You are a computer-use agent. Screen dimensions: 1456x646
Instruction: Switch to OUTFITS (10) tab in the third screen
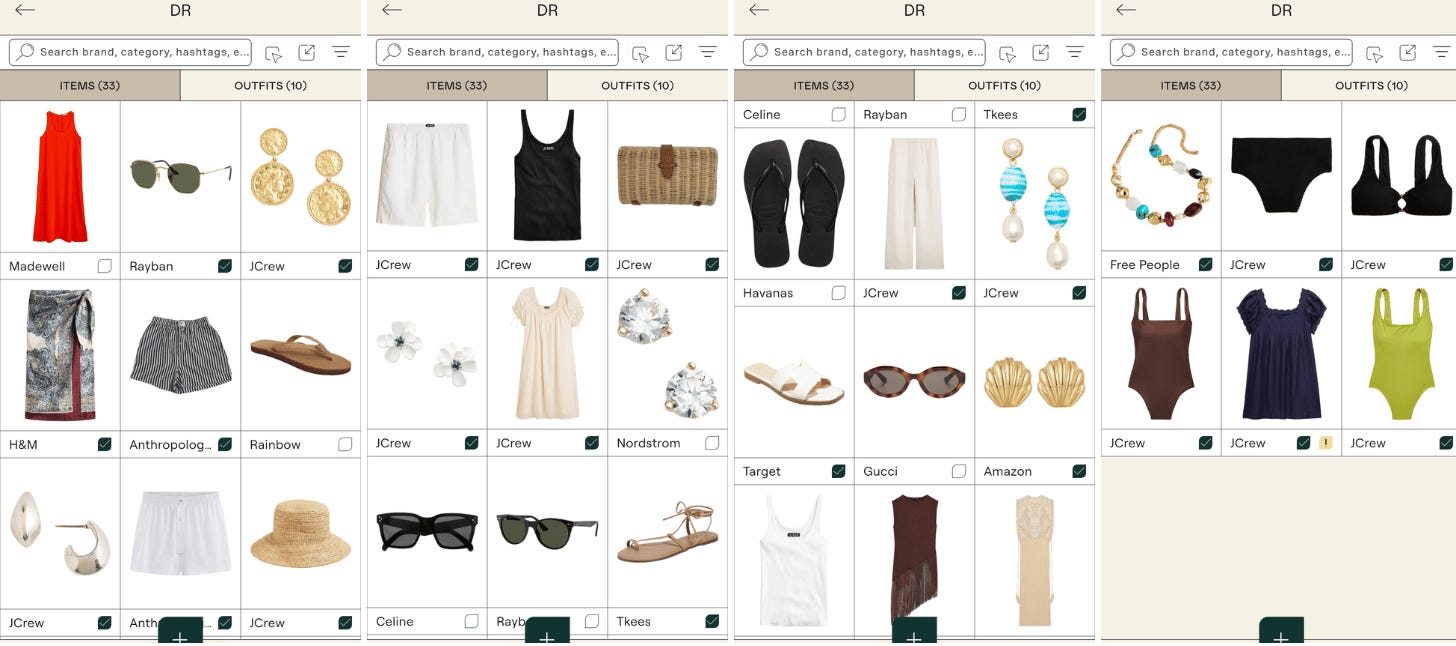pyautogui.click(x=1005, y=86)
